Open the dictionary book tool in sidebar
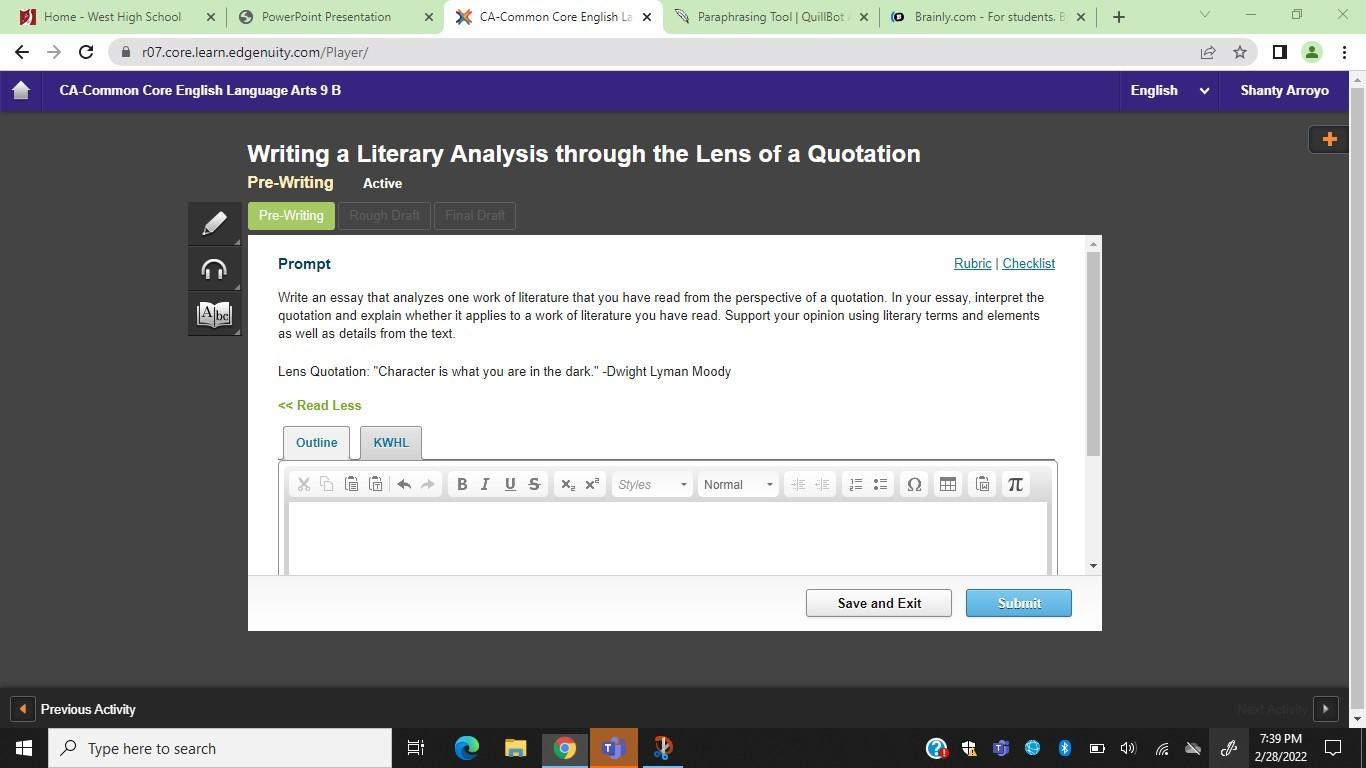 click(x=214, y=315)
